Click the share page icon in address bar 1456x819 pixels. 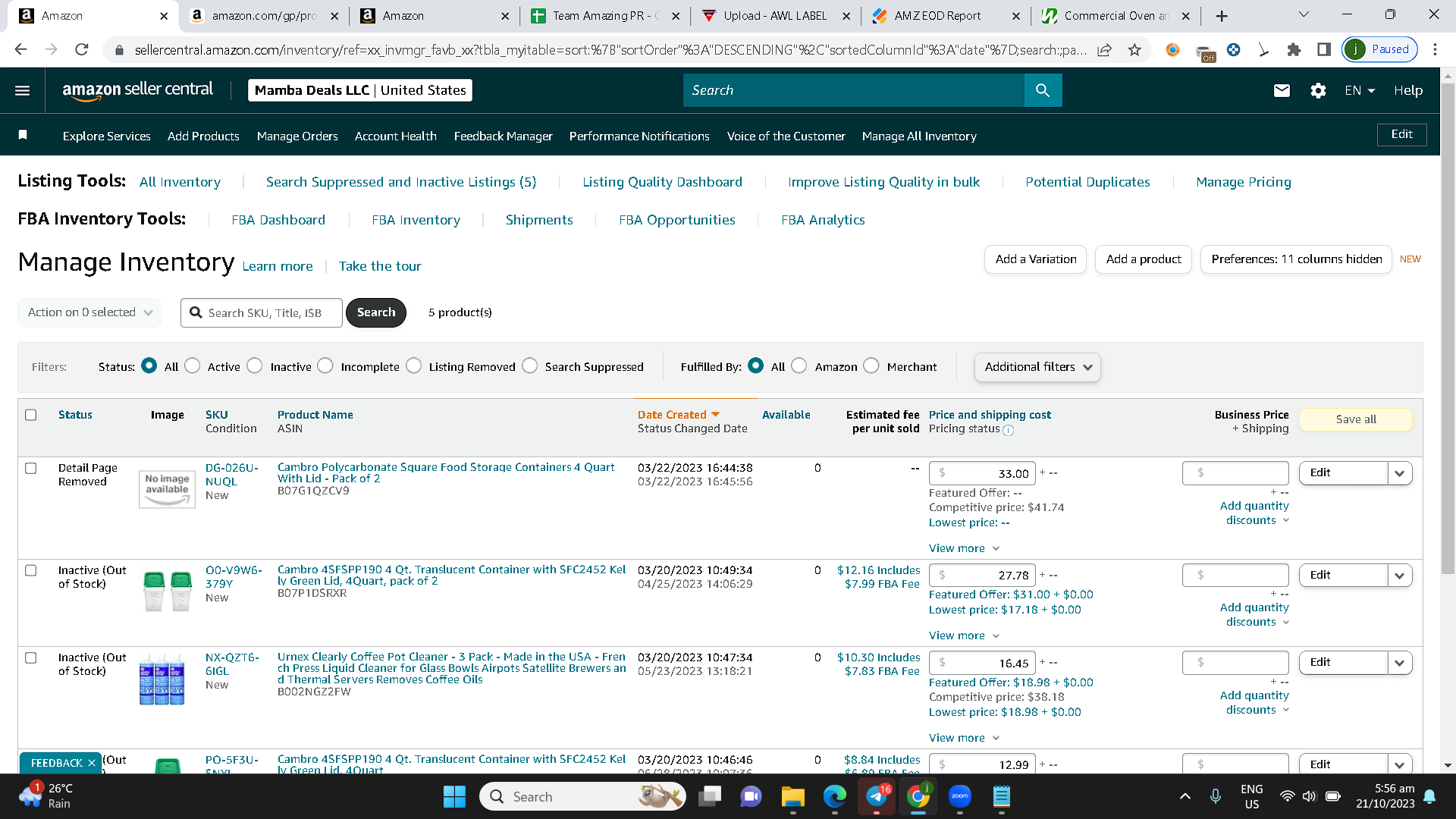coord(1104,49)
